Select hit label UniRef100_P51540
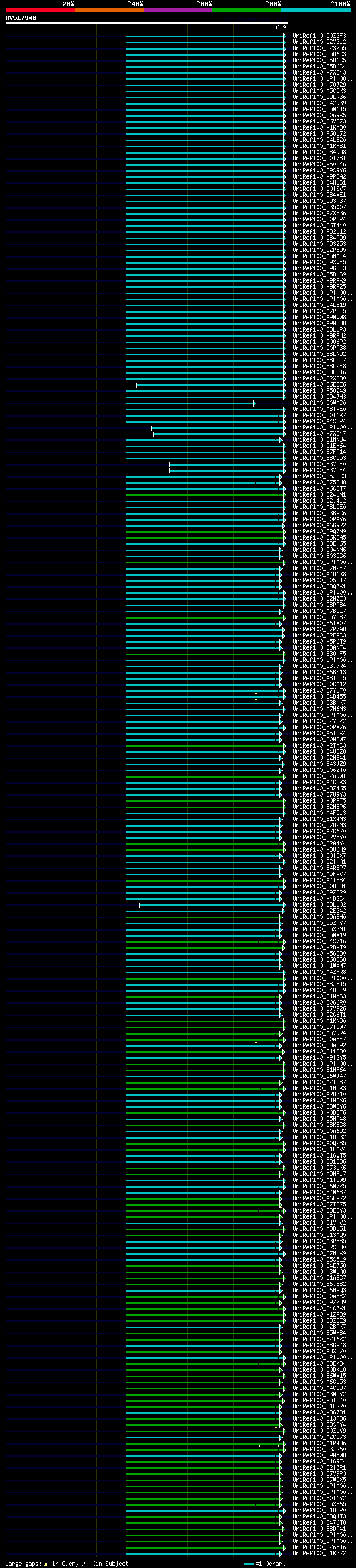Image resolution: width=356 pixels, height=1568 pixels. 319,1400
